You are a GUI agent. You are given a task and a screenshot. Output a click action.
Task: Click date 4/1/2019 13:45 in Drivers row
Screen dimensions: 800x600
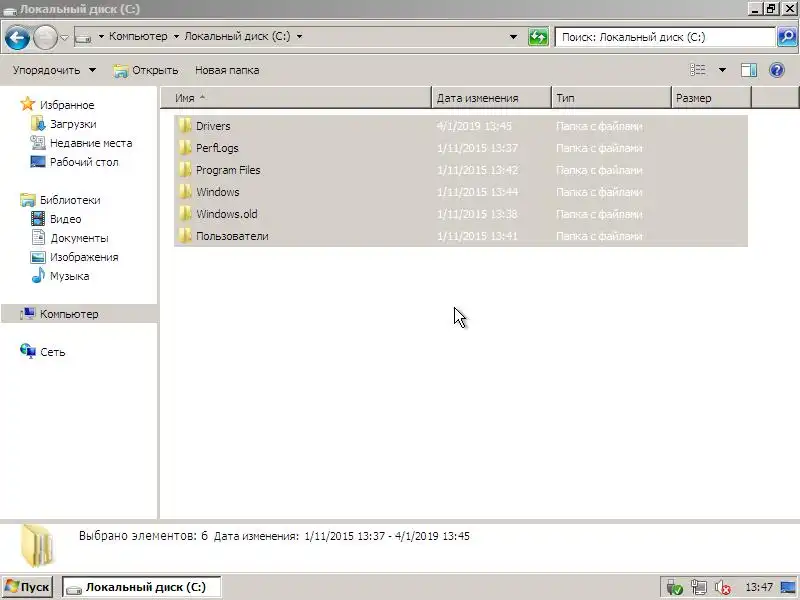[474, 126]
